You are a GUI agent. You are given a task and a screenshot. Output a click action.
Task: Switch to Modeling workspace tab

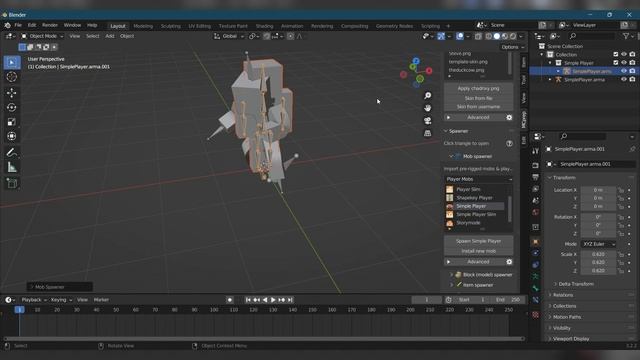click(143, 26)
